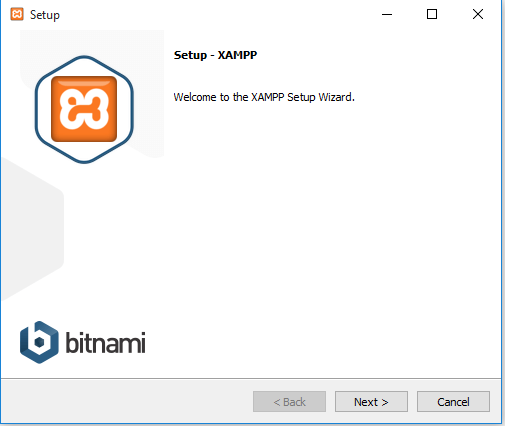
Task: Close the Setup window
Action: [x=478, y=14]
